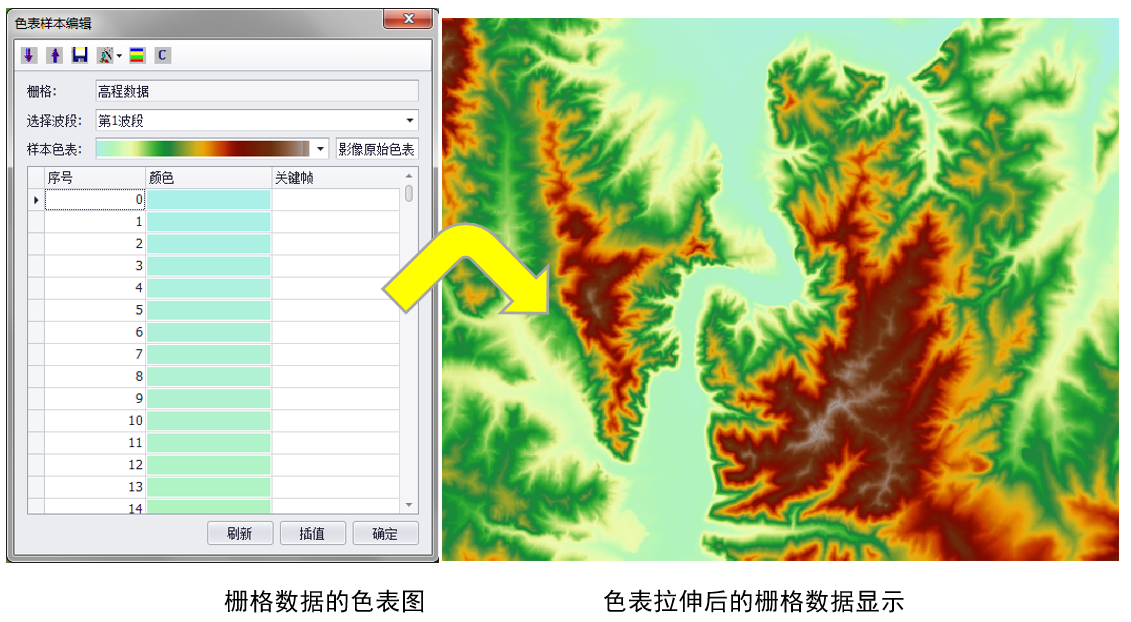Click the color stripes toolbar icon

tap(137, 55)
